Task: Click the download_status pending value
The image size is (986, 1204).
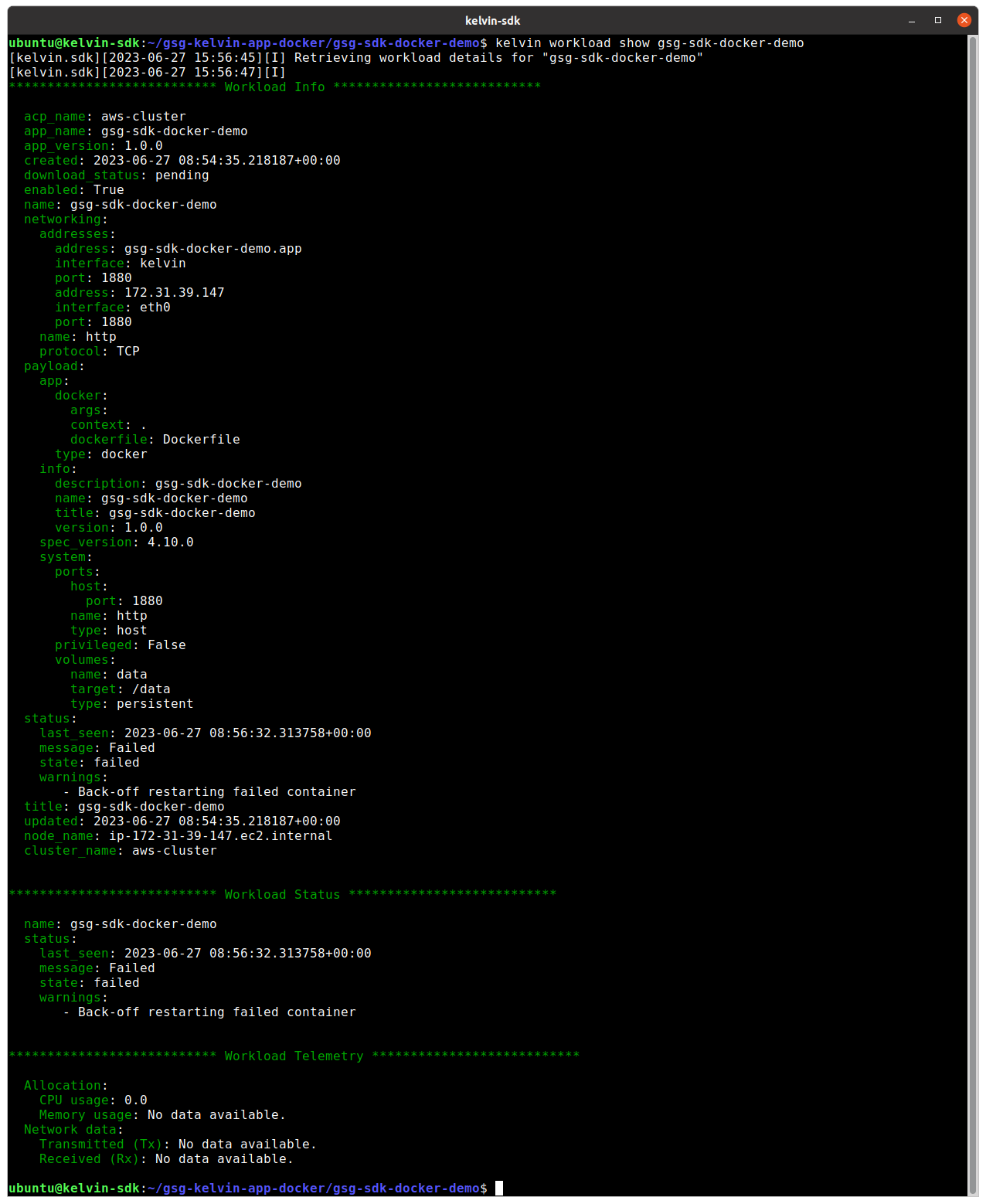Action: pyautogui.click(x=182, y=175)
